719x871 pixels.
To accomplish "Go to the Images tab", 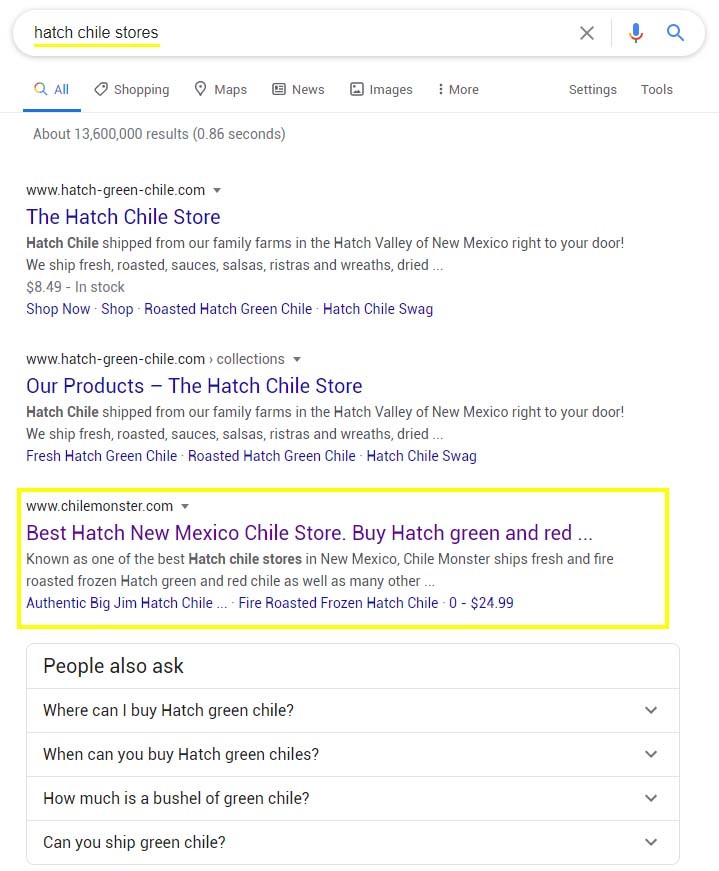I will tap(381, 89).
